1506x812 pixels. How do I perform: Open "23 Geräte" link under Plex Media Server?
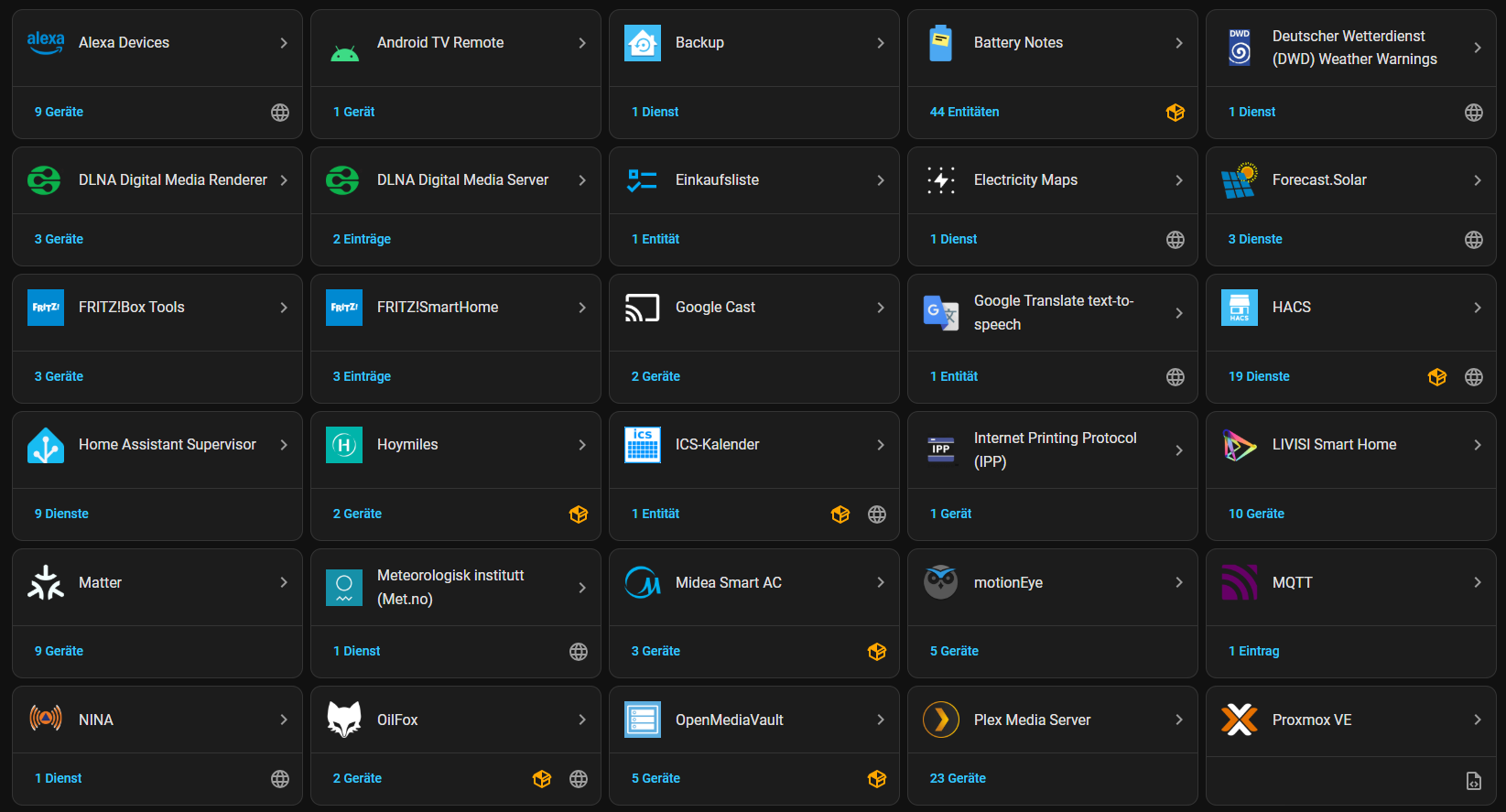click(958, 778)
